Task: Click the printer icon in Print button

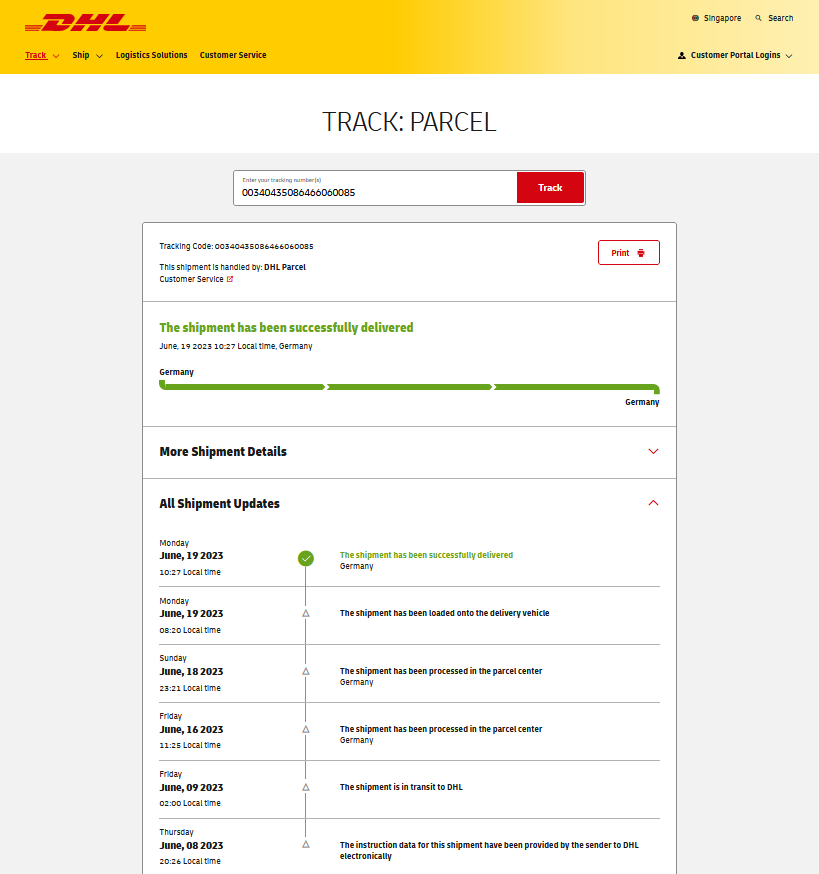Action: tap(641, 253)
